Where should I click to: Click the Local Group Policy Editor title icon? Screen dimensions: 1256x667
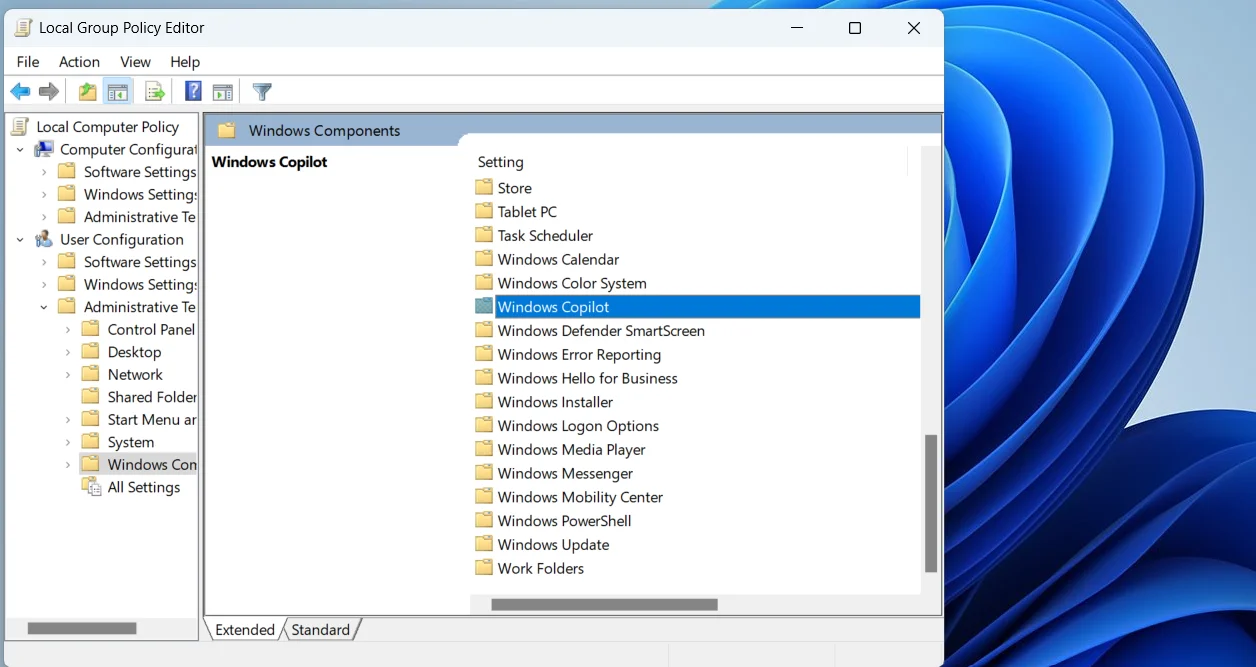[x=23, y=28]
